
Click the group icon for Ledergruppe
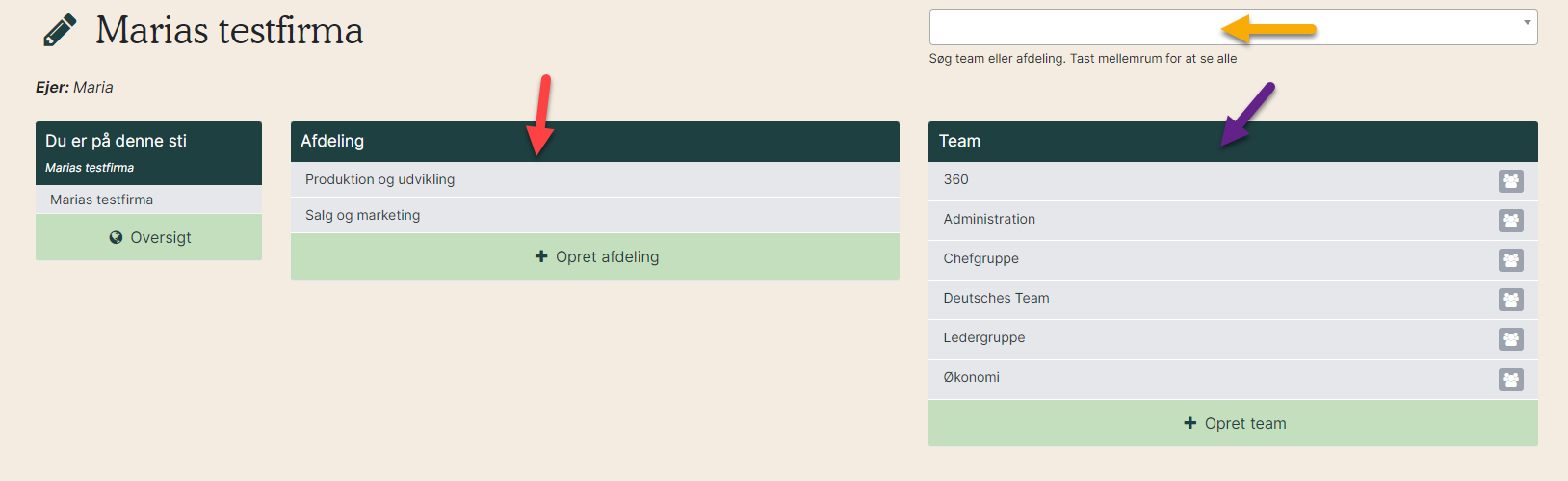click(x=1510, y=339)
